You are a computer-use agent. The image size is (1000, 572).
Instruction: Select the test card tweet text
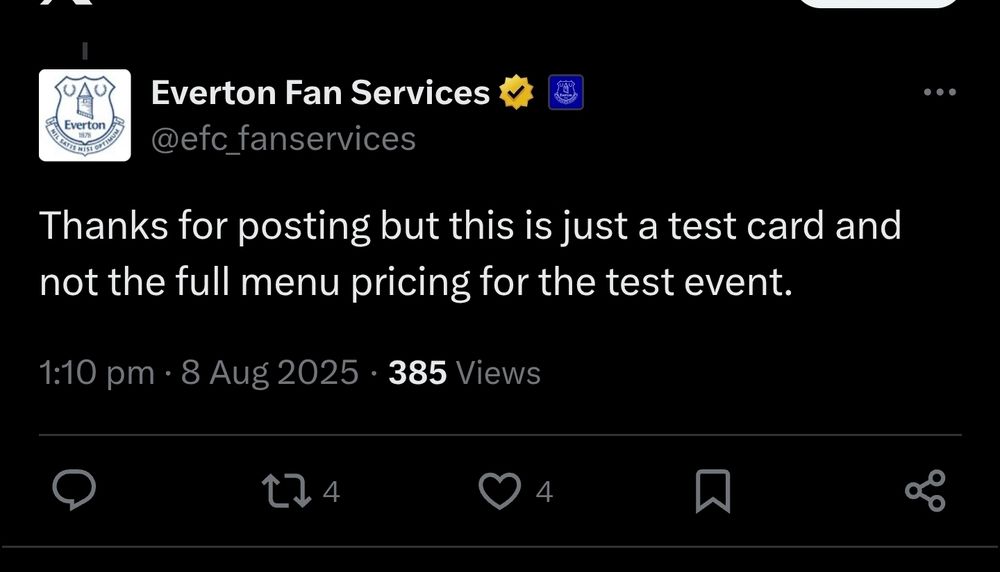coord(470,253)
